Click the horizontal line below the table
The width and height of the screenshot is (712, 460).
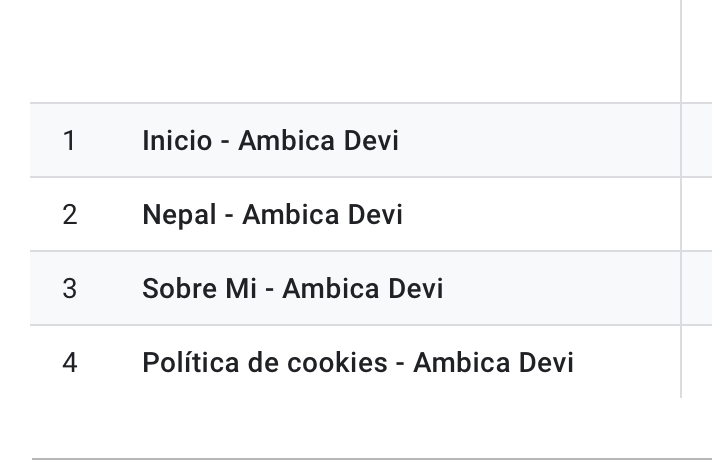372,459
